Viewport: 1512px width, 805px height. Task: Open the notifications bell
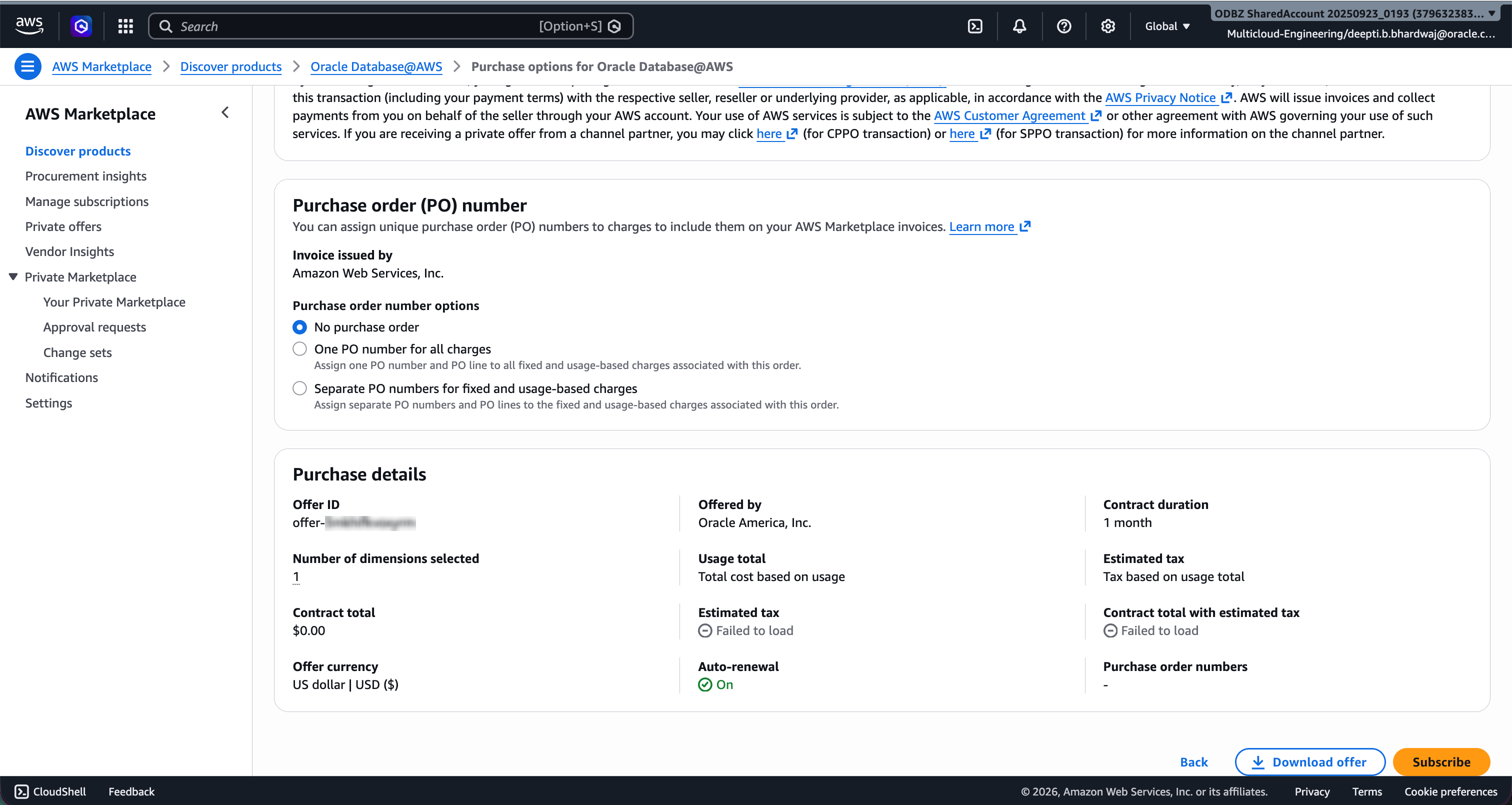(1019, 26)
